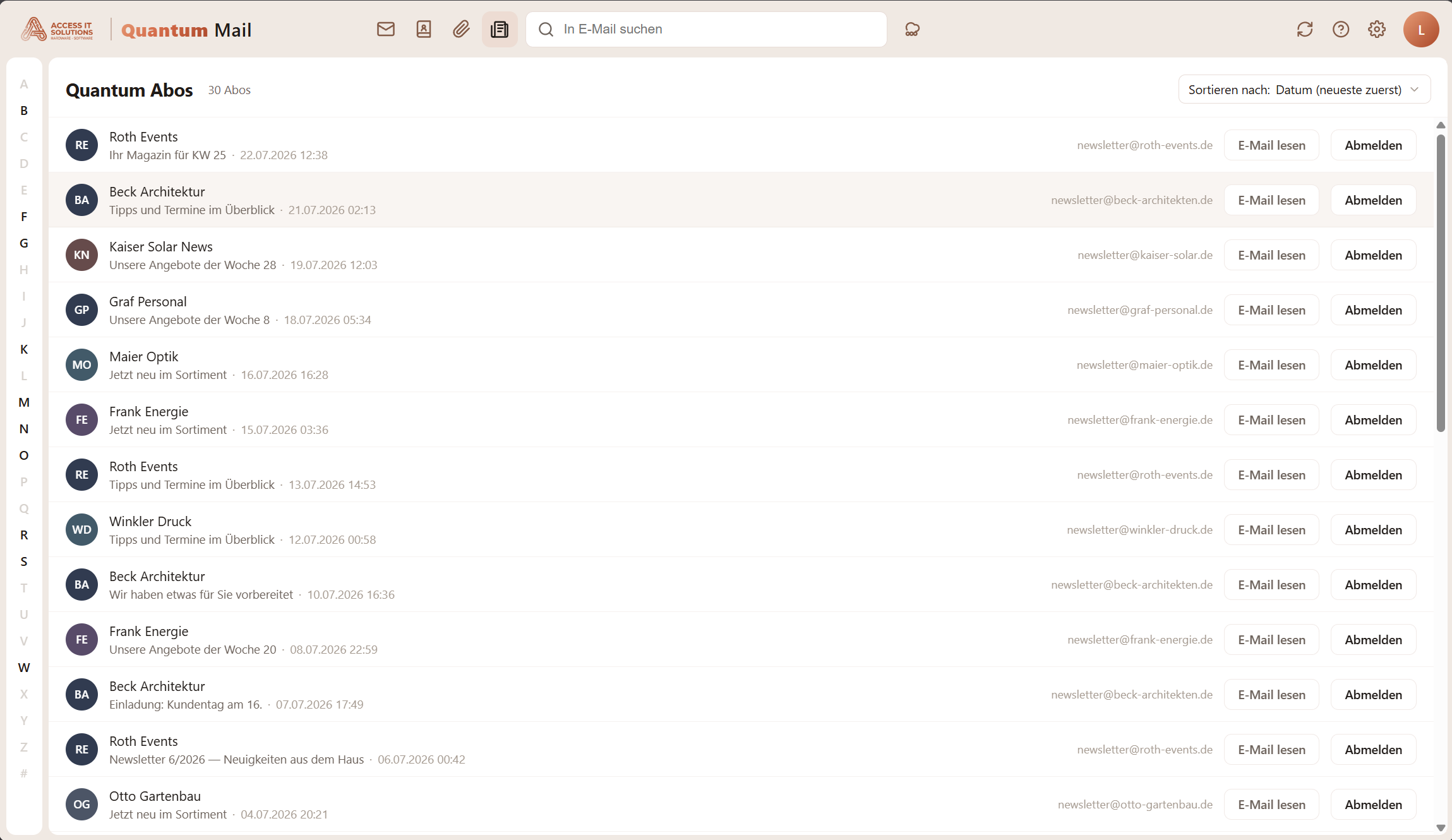The width and height of the screenshot is (1452, 840).
Task: Click the refresh sync icon
Action: (x=1305, y=29)
